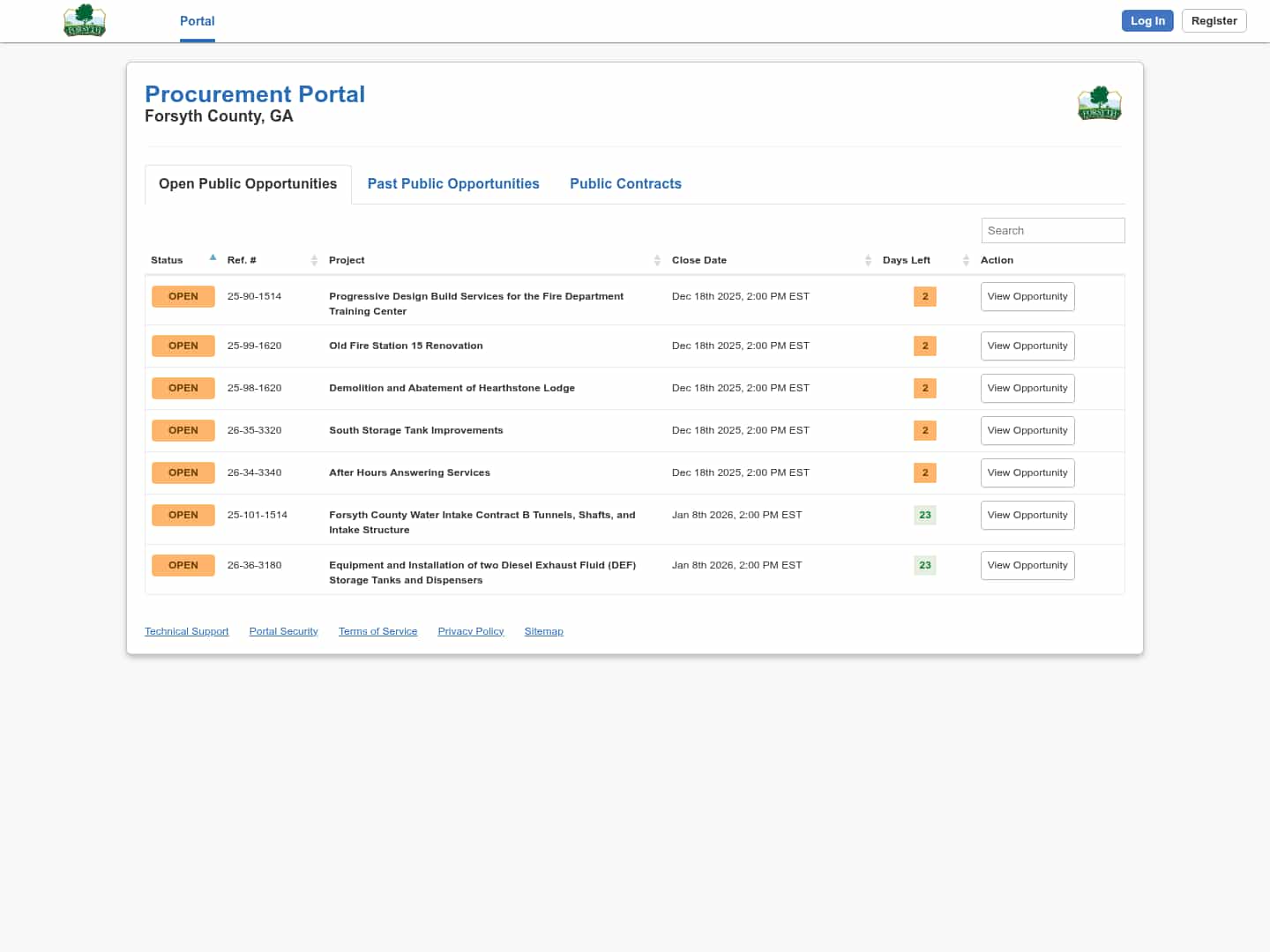
Task: Open the Privacy Policy link
Action: (470, 632)
